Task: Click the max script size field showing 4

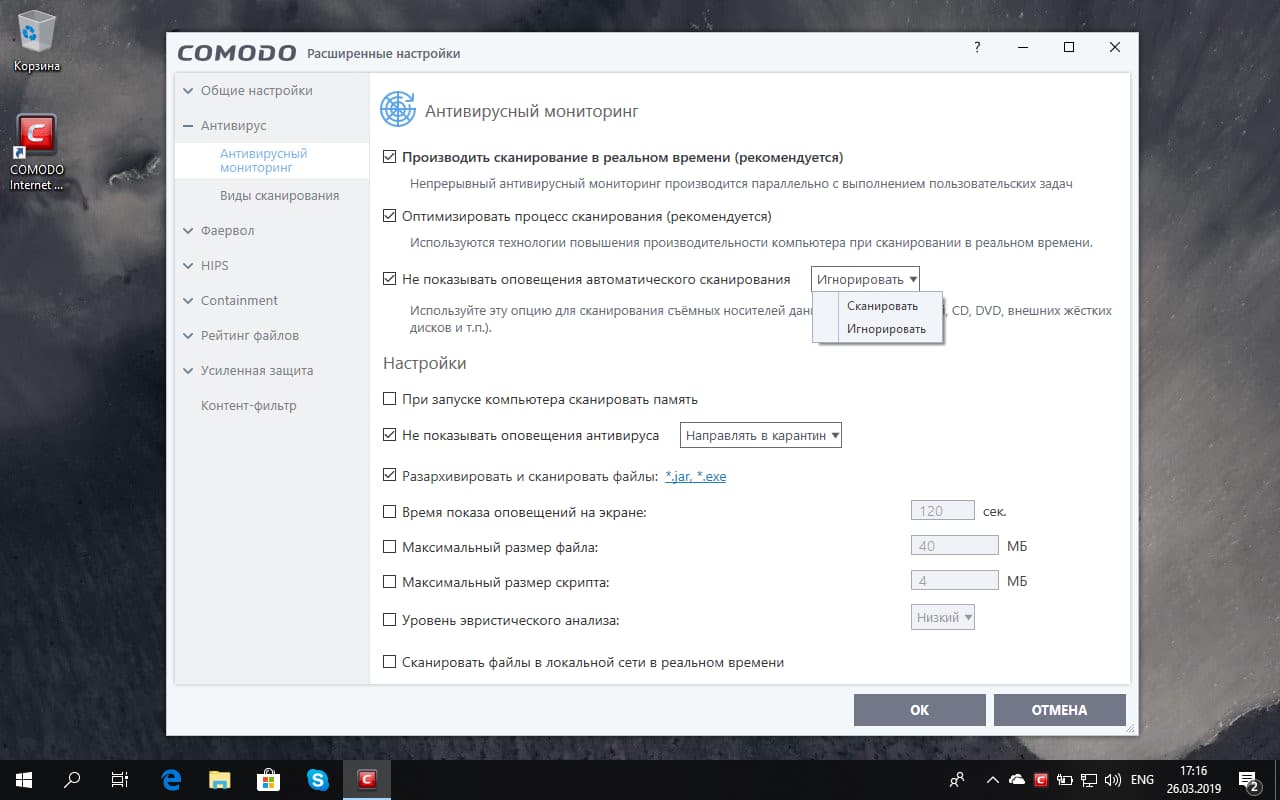Action: pos(955,581)
